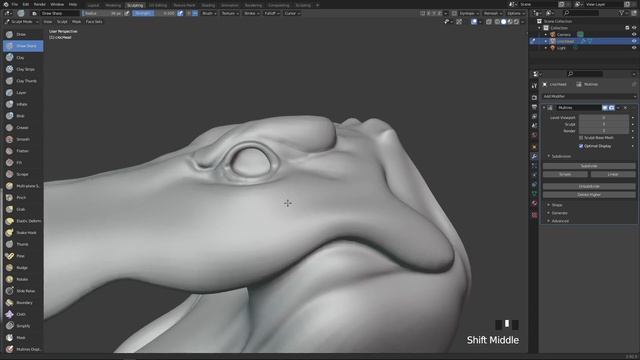Switch to the Sculpting workspace tab
The image size is (640, 360).
135,5
